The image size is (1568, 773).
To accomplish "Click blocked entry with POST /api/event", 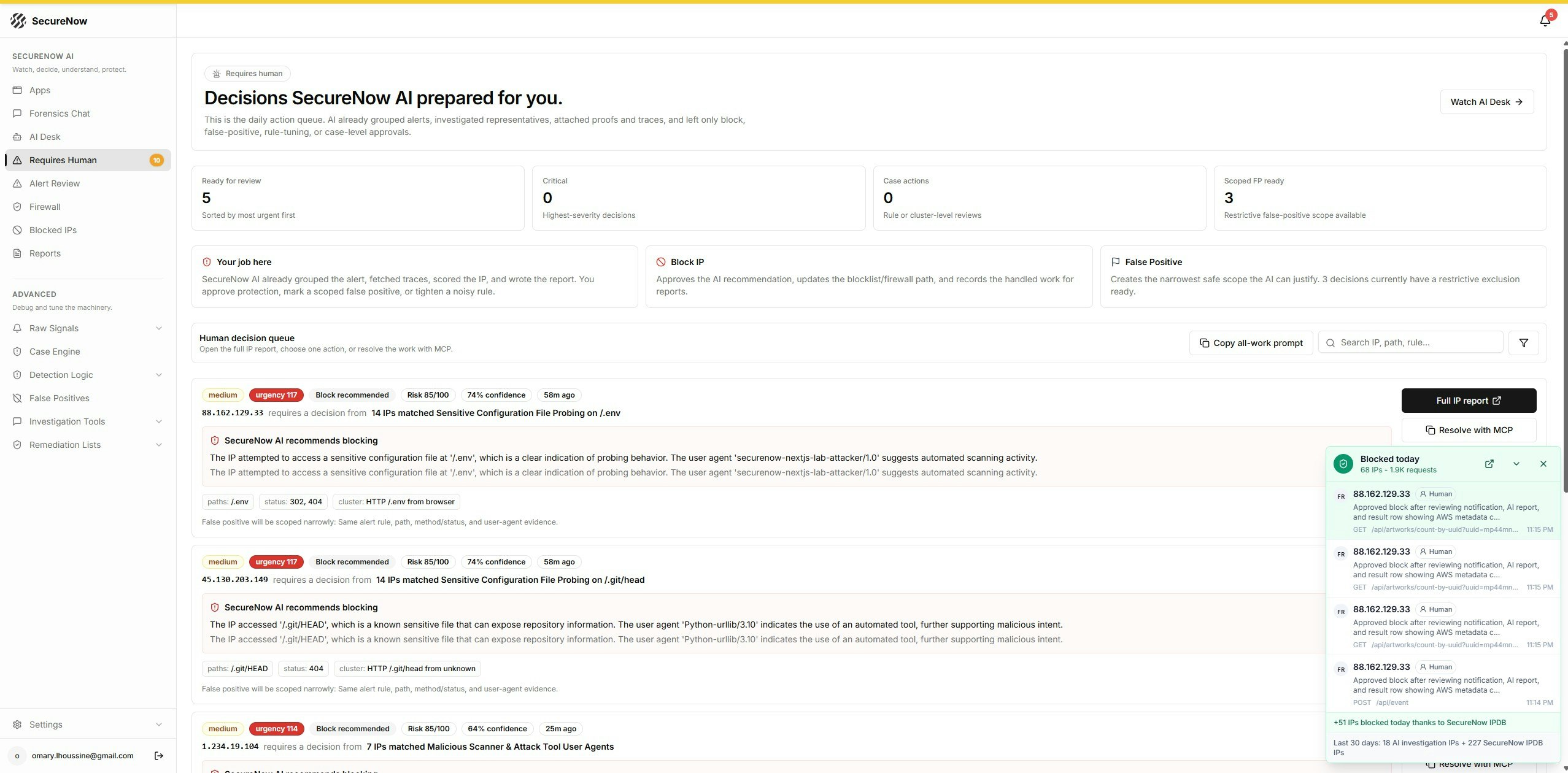I will pos(1443,683).
